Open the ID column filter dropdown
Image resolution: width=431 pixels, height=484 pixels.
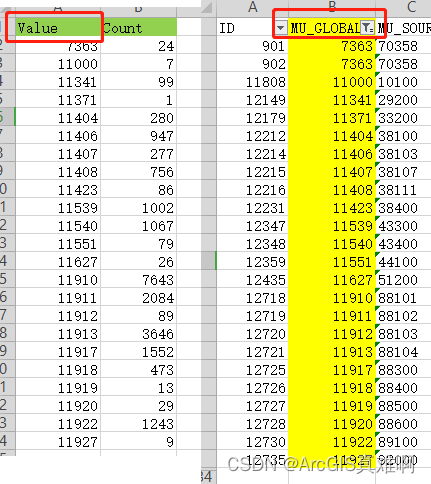tap(281, 28)
